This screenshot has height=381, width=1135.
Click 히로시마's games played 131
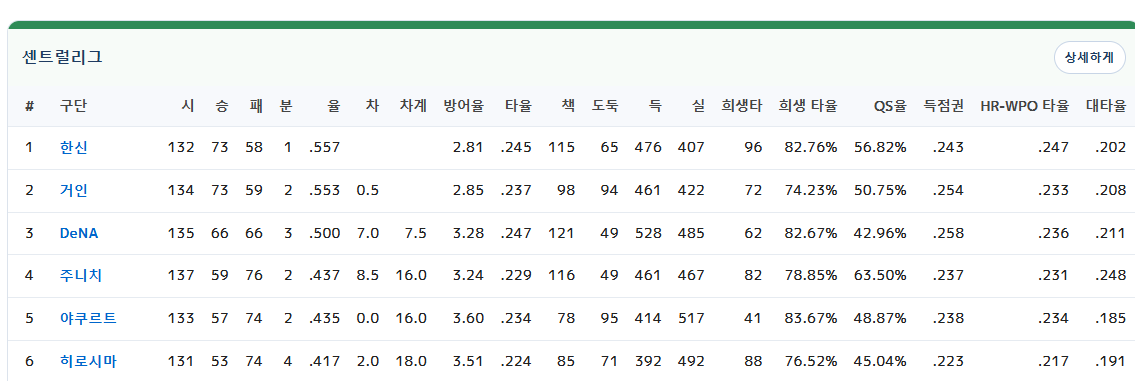(x=182, y=361)
